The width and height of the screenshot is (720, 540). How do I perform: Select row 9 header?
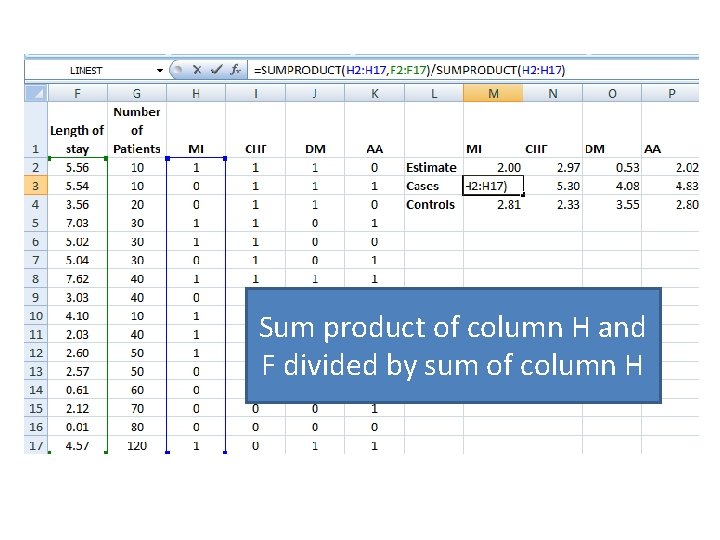coord(36,298)
